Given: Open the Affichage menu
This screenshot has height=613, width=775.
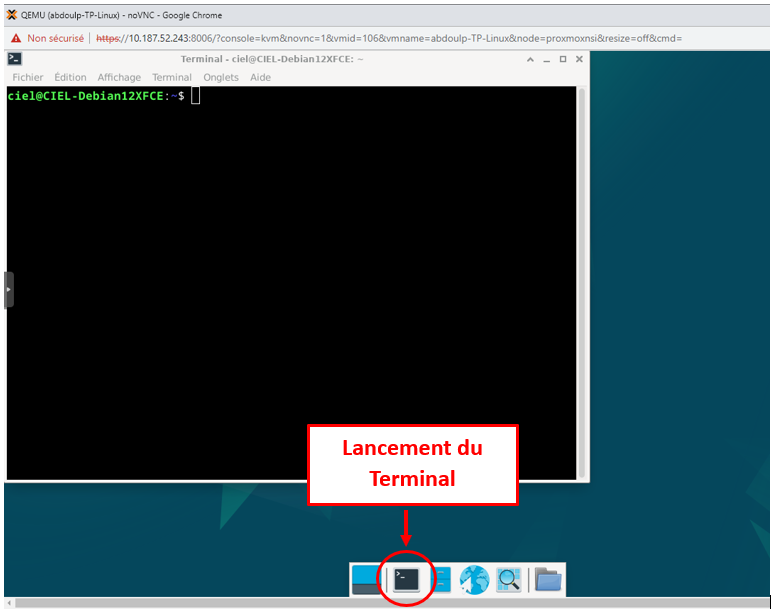Looking at the screenshot, I should pyautogui.click(x=119, y=77).
